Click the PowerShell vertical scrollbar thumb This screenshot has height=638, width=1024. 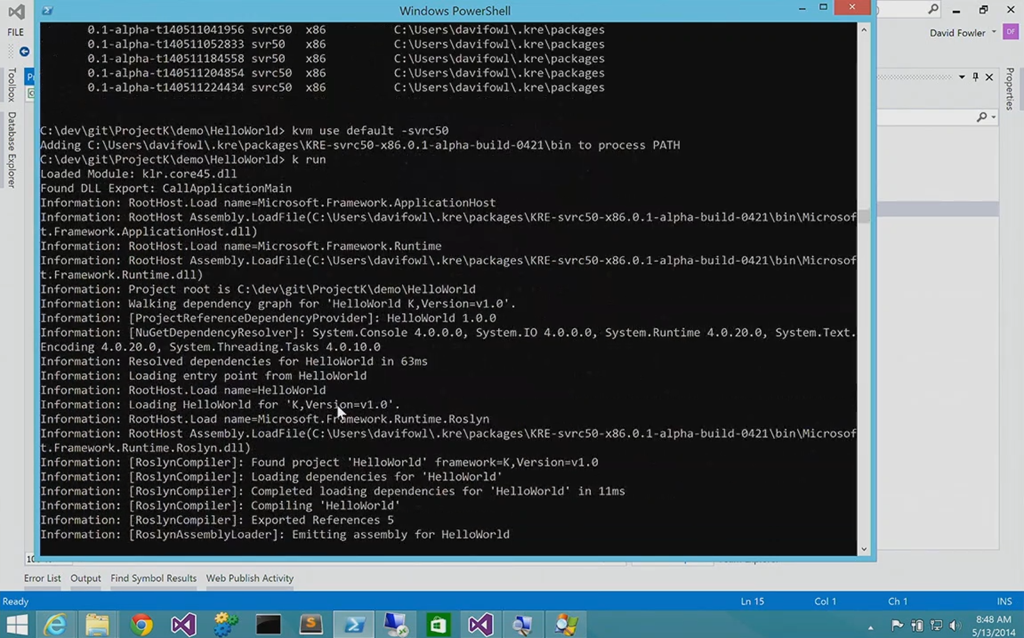coord(864,216)
